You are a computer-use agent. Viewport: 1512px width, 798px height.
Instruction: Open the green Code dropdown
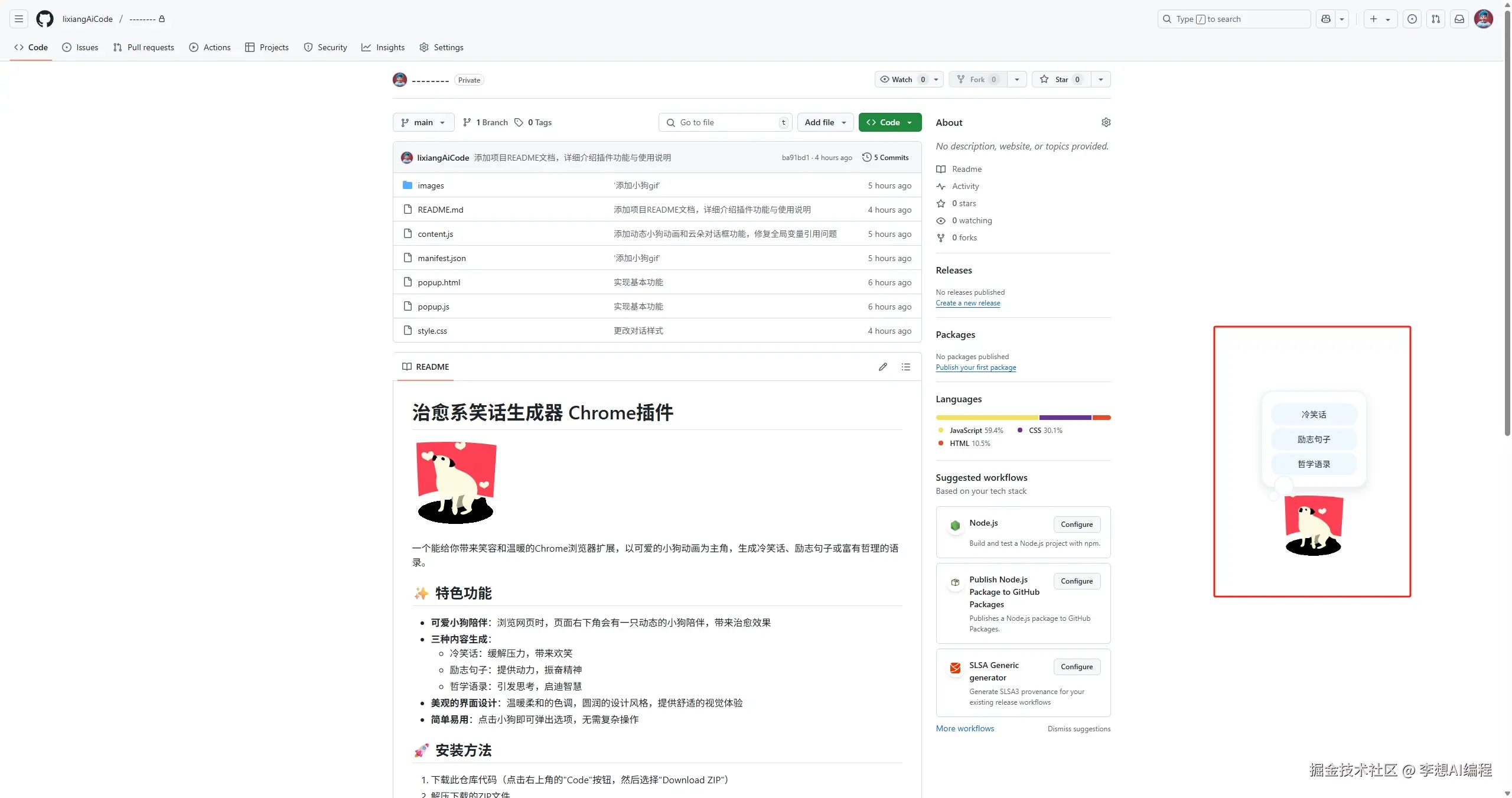[889, 122]
